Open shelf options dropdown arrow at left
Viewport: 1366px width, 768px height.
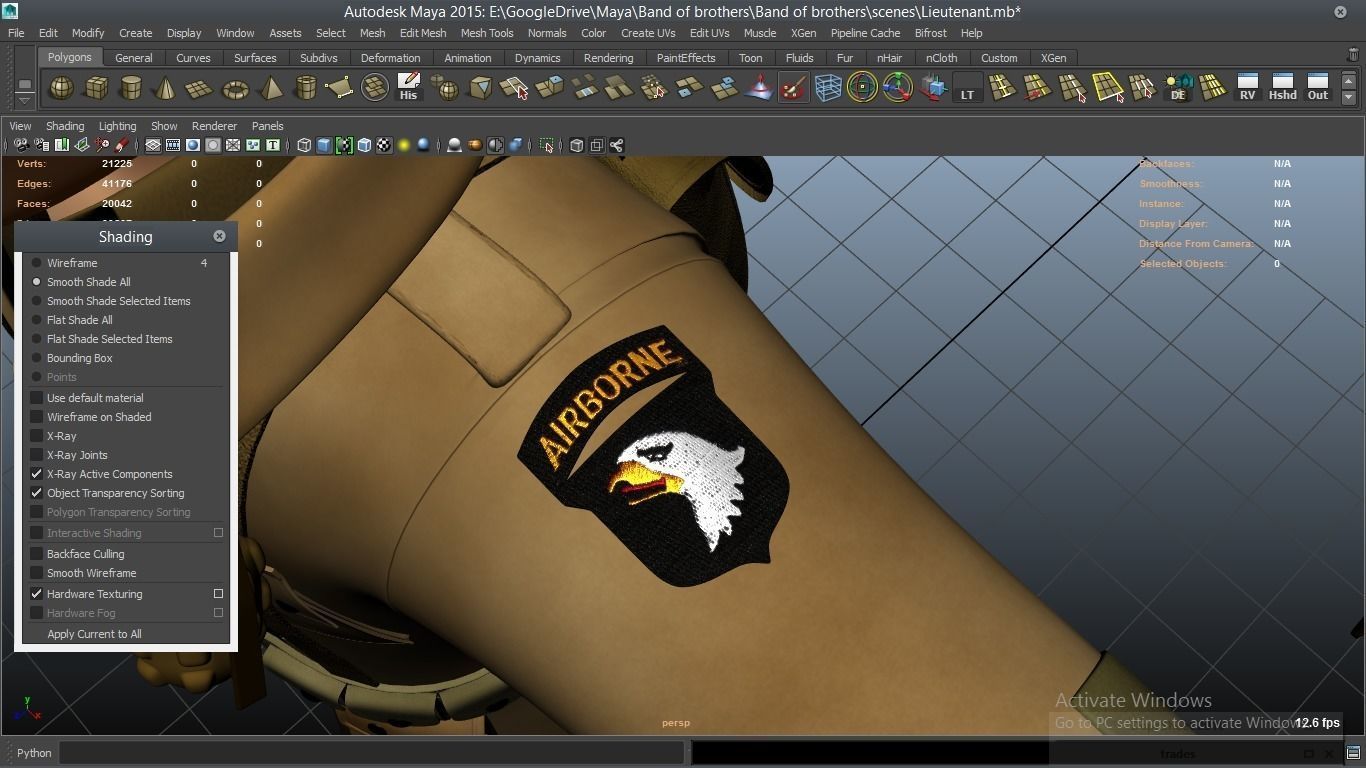(24, 101)
